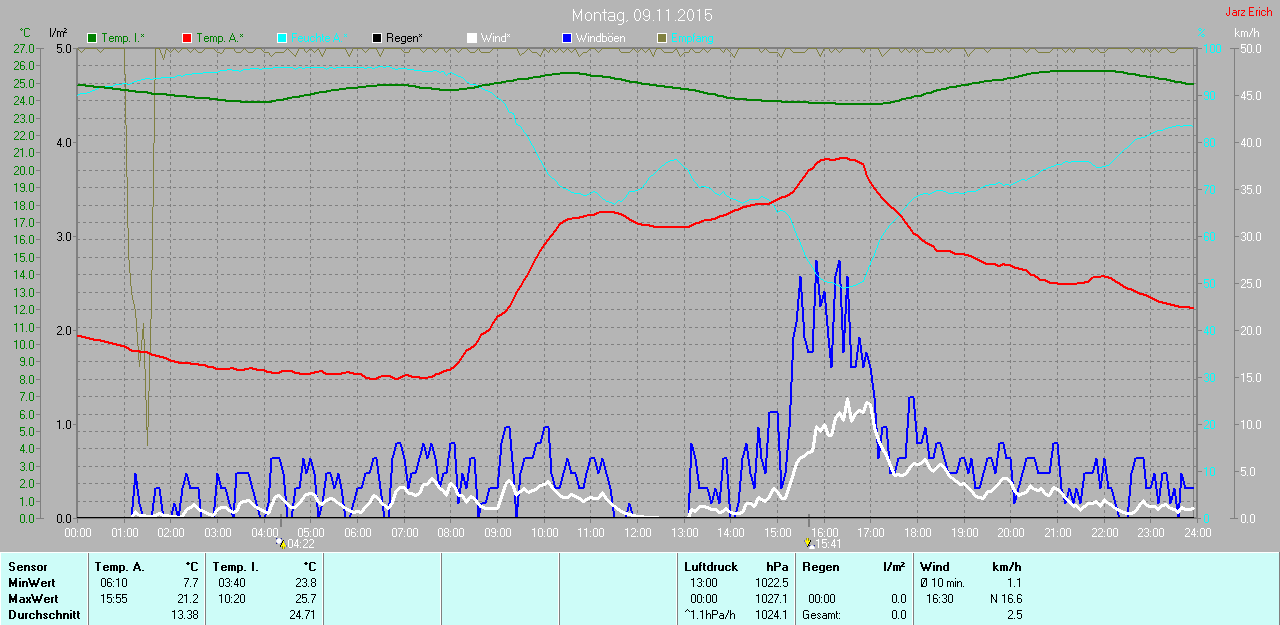Select the Regen* legend label
1280x625 pixels.
point(405,38)
